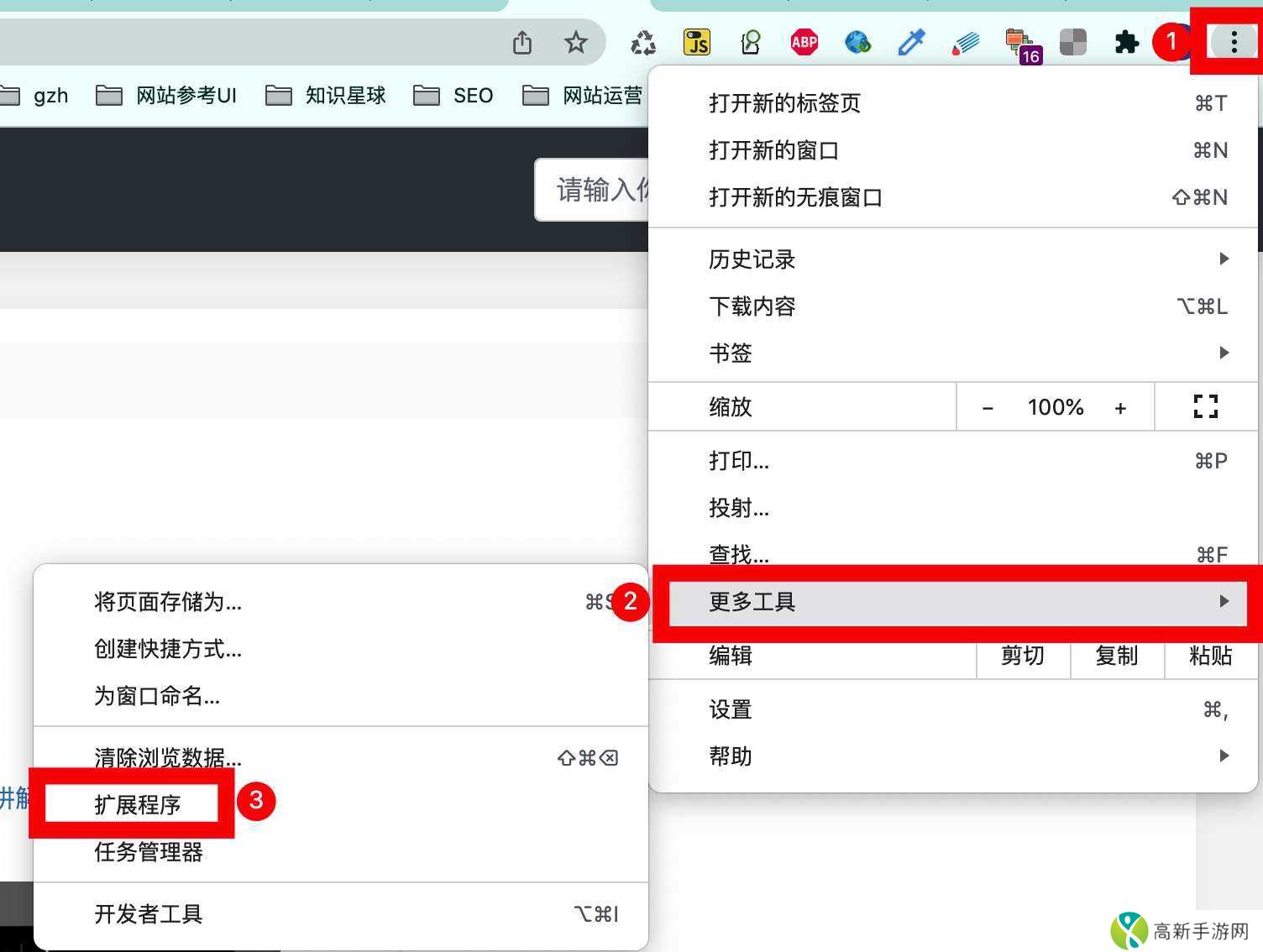Open the 帮助 submenu
The image size is (1263, 952).
[1223, 756]
